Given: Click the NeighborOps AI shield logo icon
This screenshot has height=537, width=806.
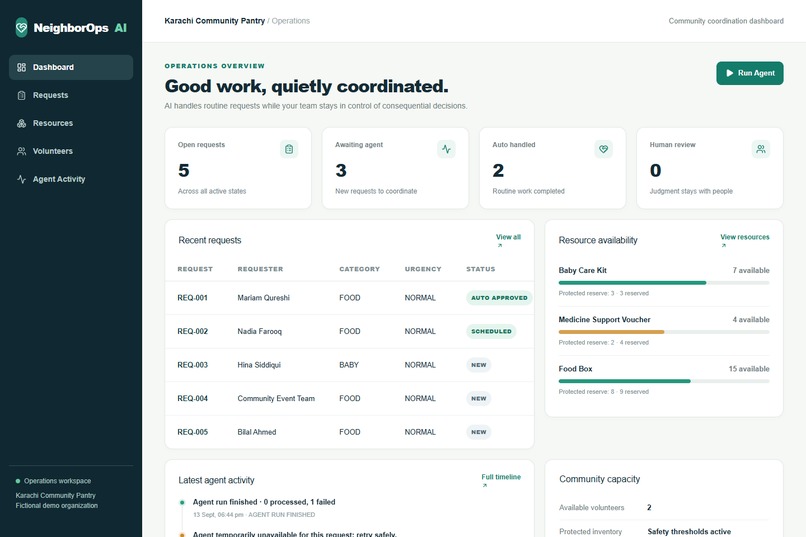Looking at the screenshot, I should [x=22, y=27].
